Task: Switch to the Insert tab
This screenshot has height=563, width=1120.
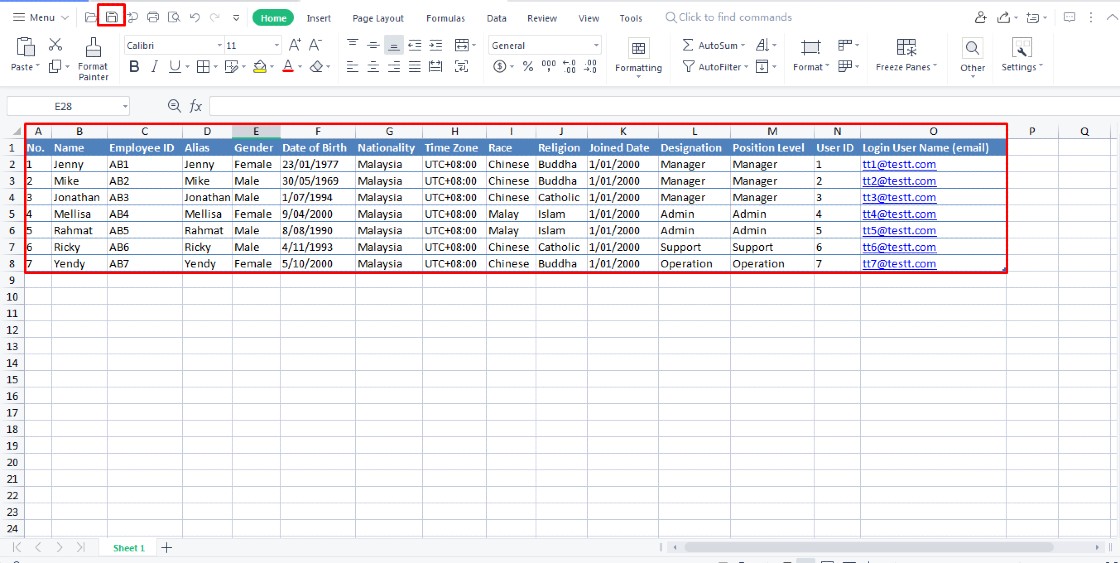Action: 319,18
